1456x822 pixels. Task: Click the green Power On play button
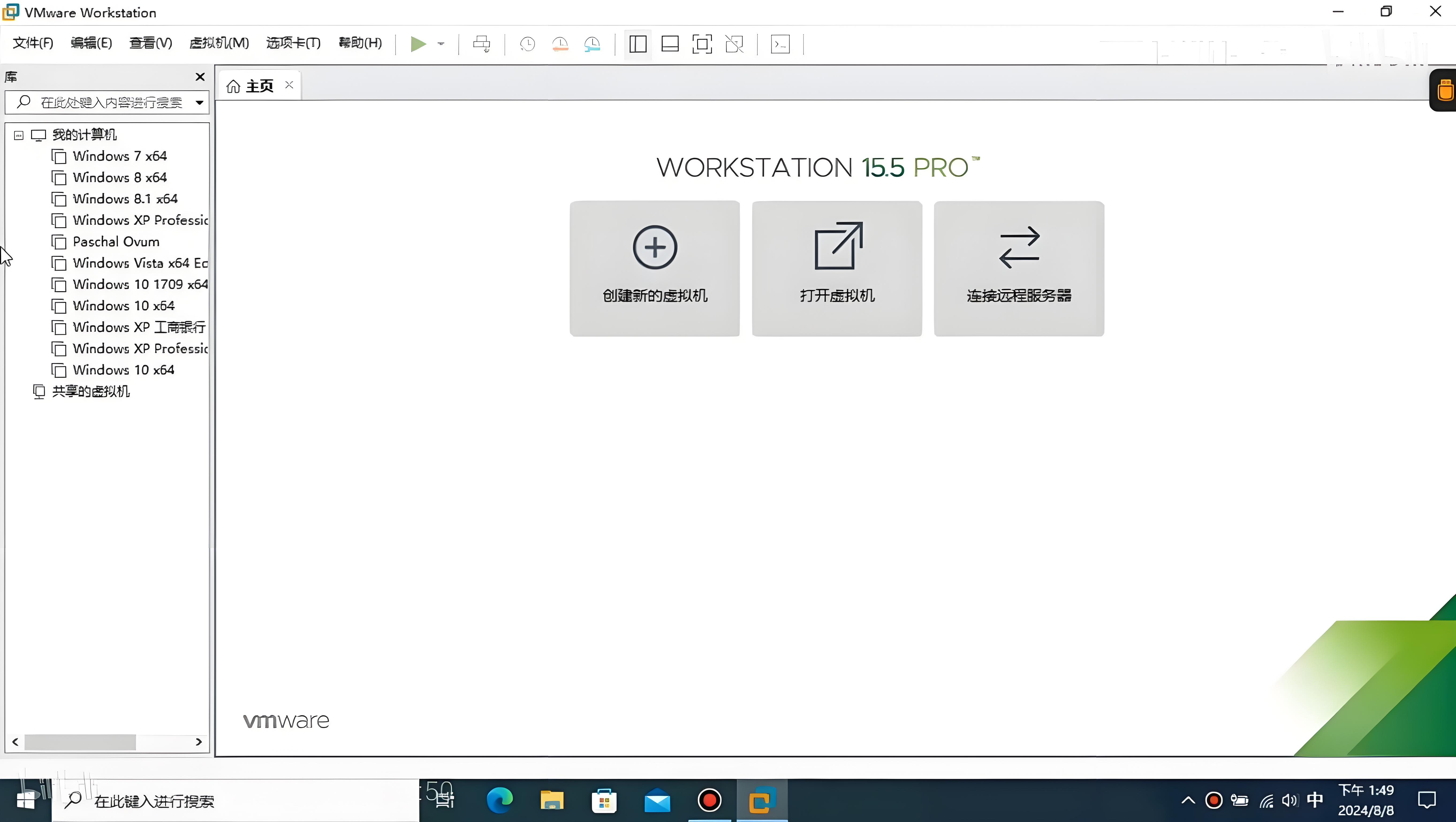pos(418,44)
